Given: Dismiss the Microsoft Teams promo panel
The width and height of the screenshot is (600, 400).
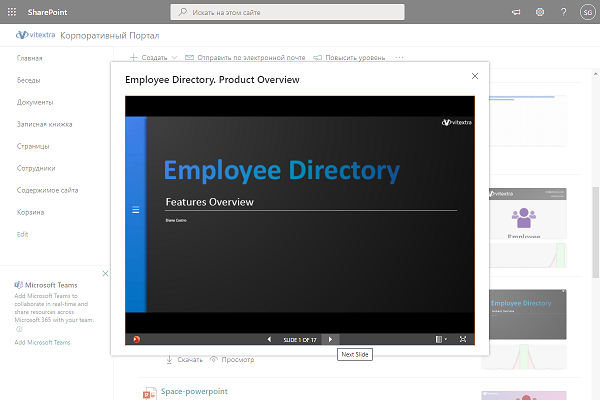Looking at the screenshot, I should 106,273.
